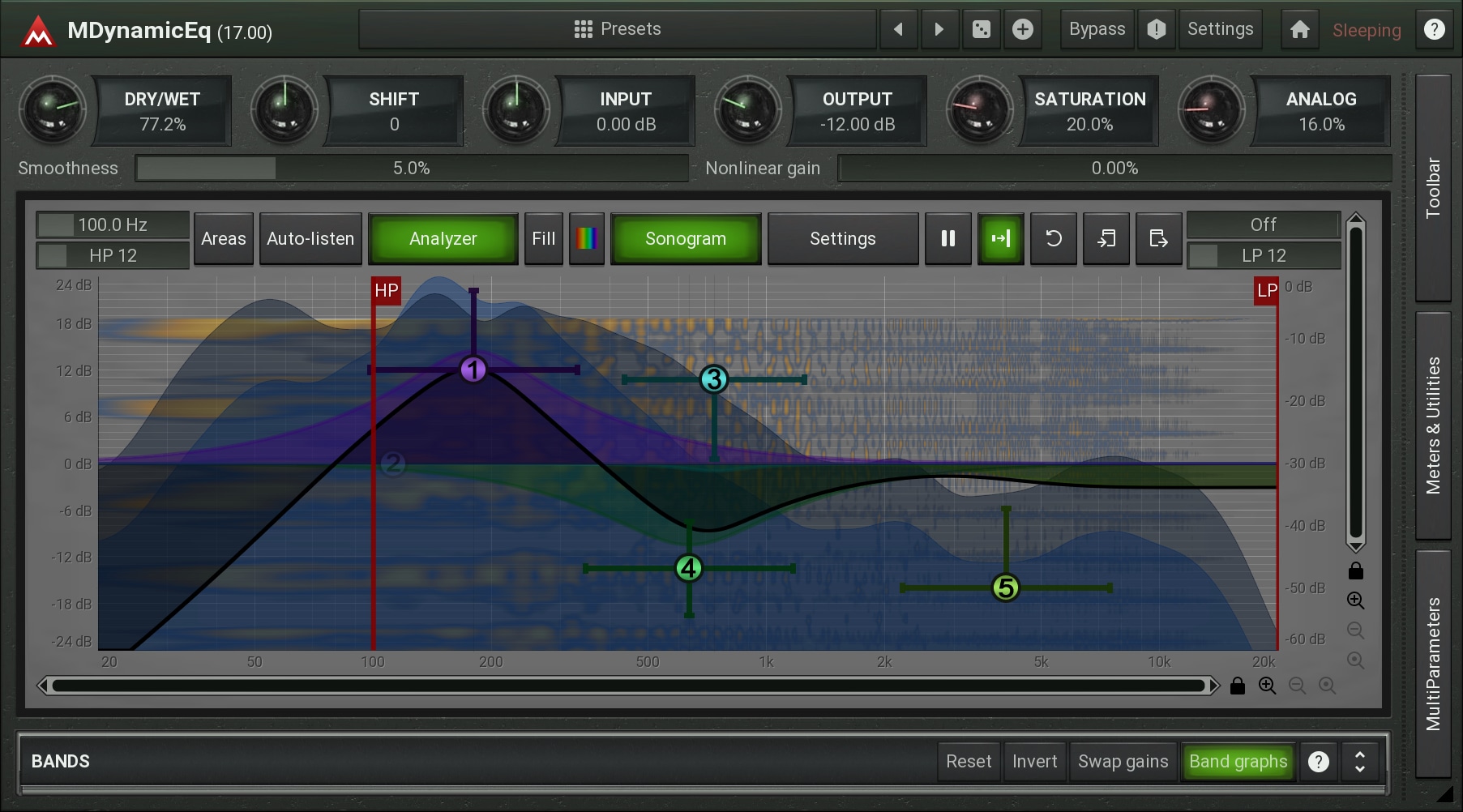Expand the Bands panel with up-down arrows
This screenshot has width=1463, height=812.
[1359, 762]
